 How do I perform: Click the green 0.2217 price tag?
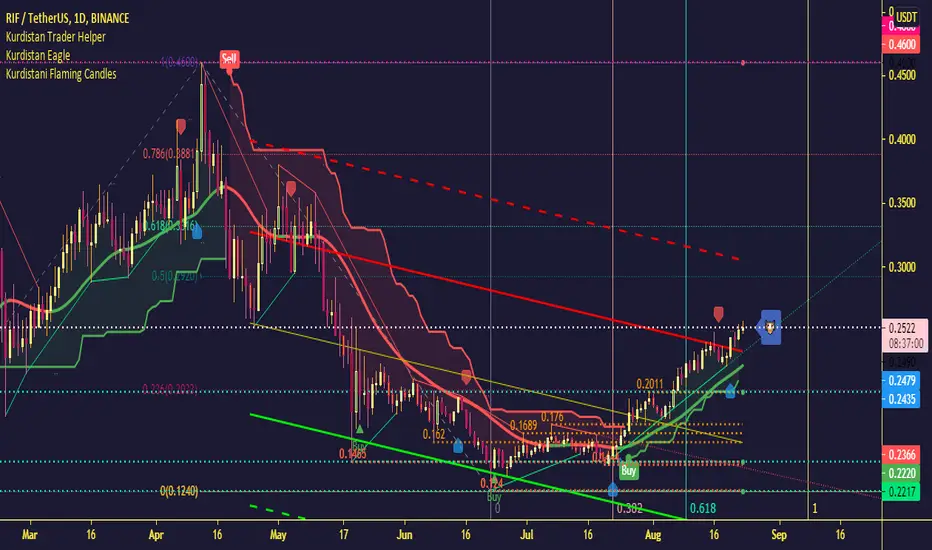(x=902, y=492)
